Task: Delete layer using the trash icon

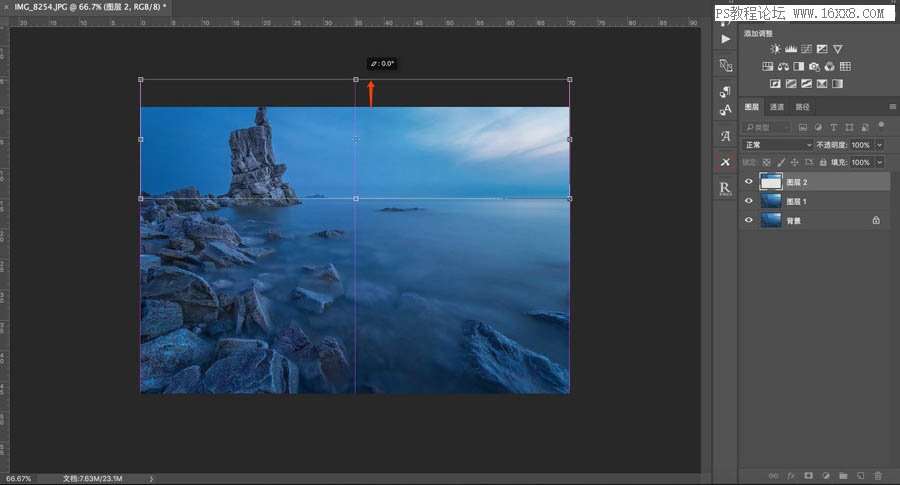Action: [x=878, y=475]
